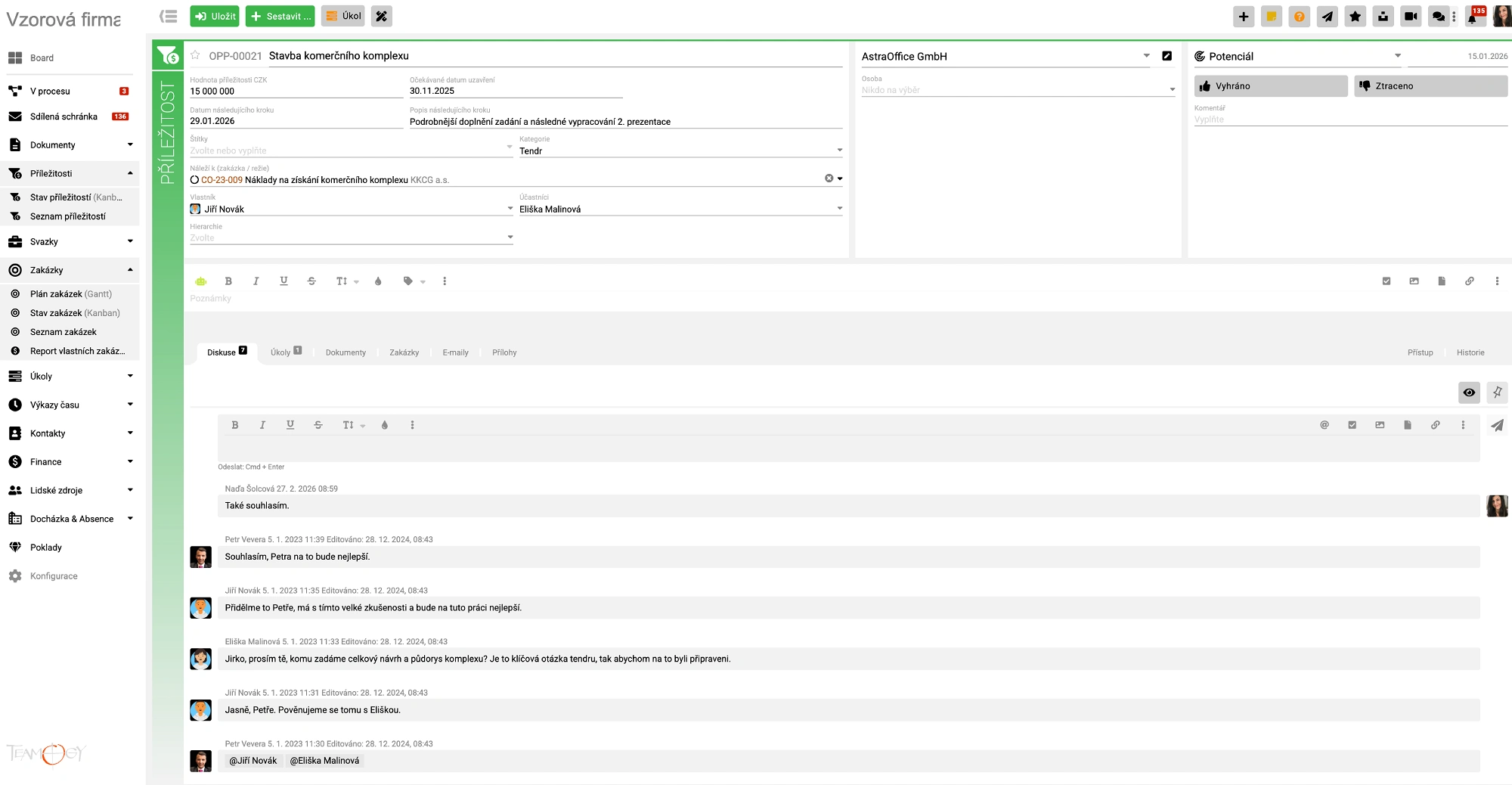
Task: Toggle the favorite star for OPP-00021
Action: click(x=195, y=55)
